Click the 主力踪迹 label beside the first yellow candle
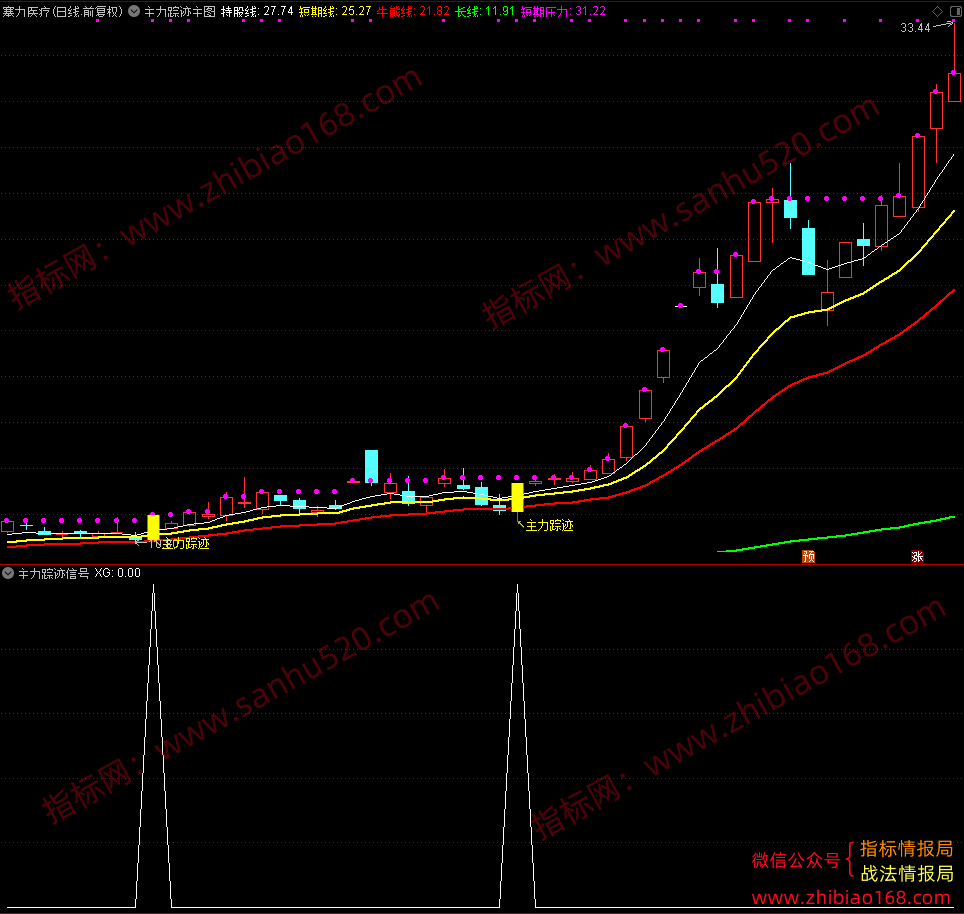The image size is (964, 914). pyautogui.click(x=186, y=543)
